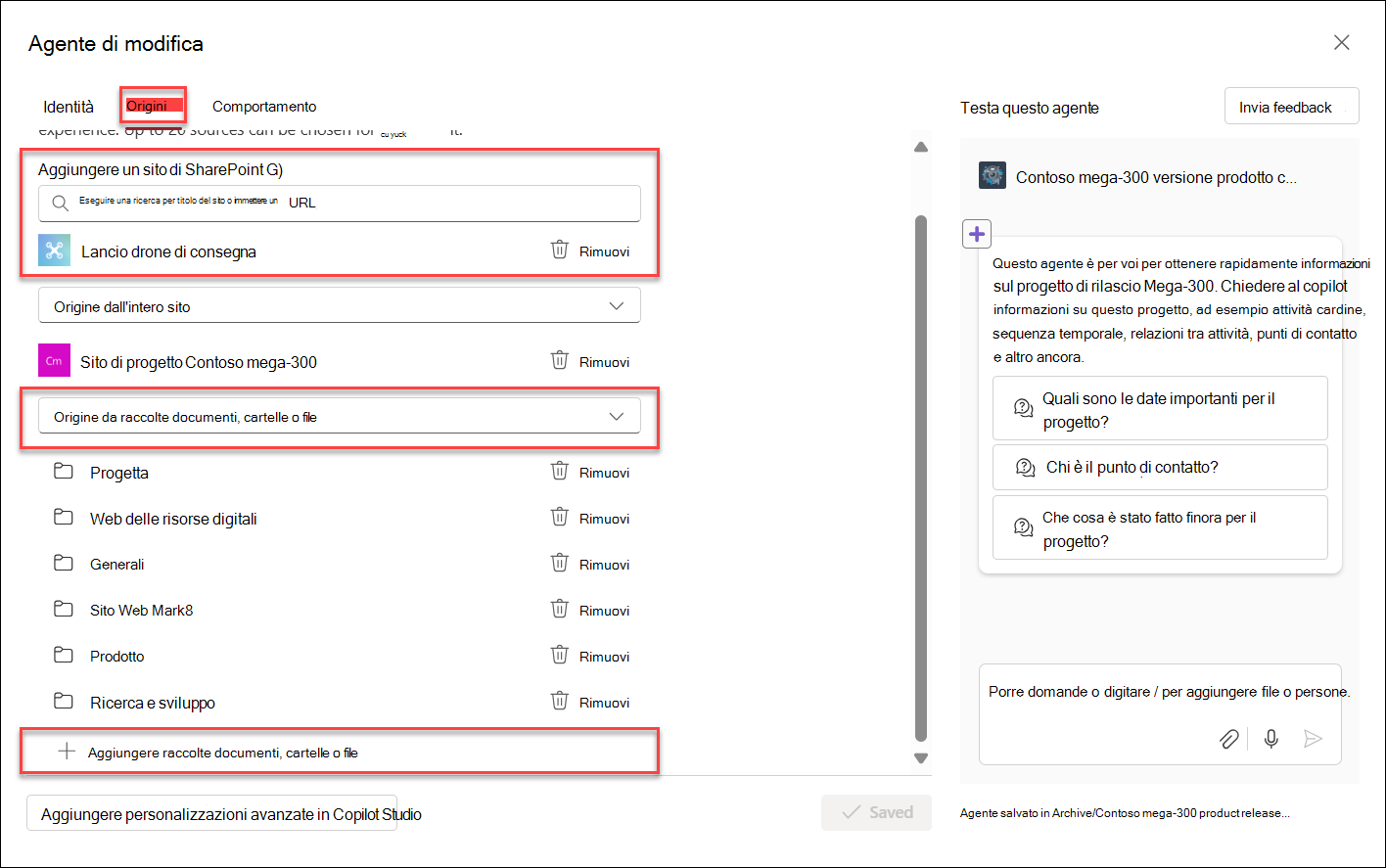The height and width of the screenshot is (868, 1386).
Task: Click the Progetta folder icon
Action: tap(64, 472)
